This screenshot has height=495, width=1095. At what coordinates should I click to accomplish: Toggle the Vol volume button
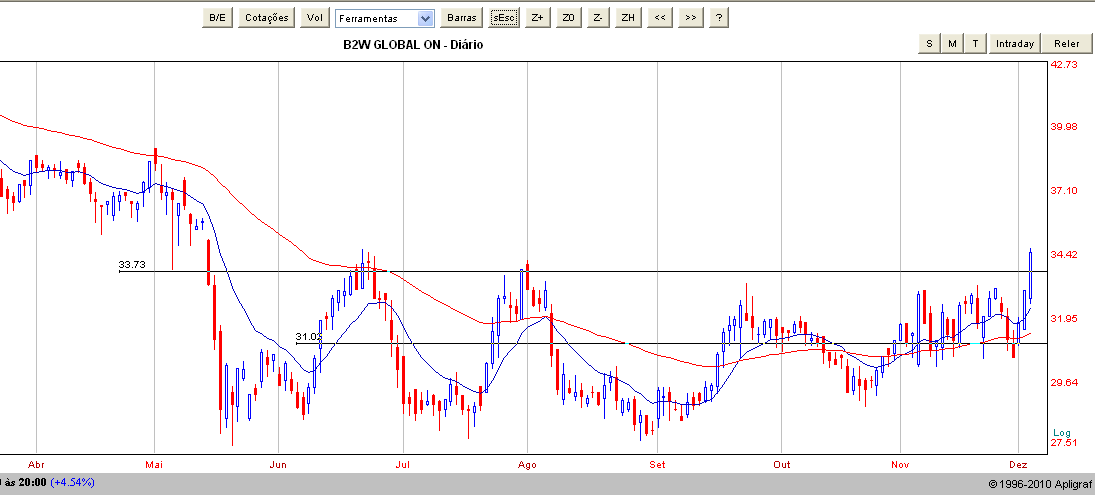coord(315,18)
